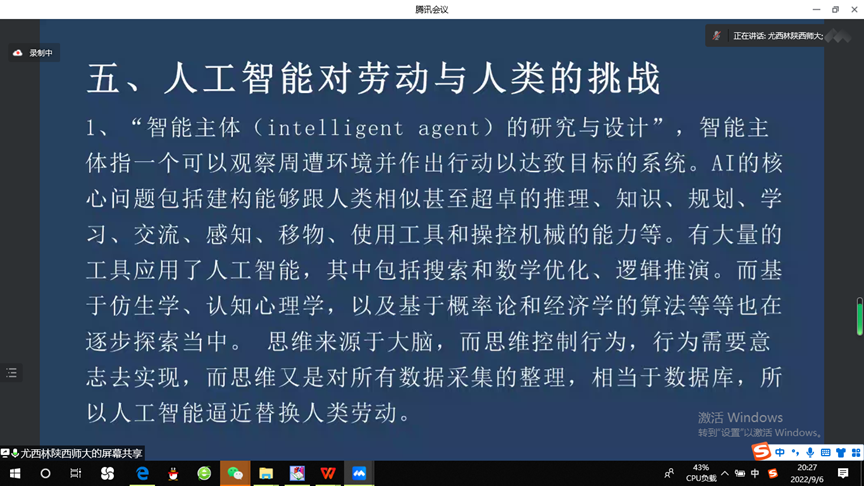
Task: Open Microsoft Edge from the taskbar
Action: [142, 473]
